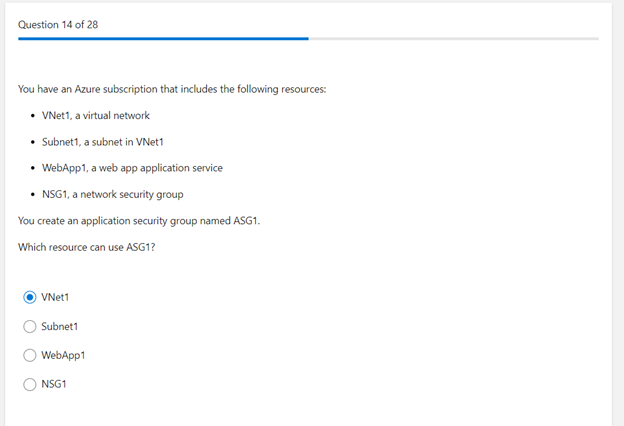Choose the Subnet1 radio option circle
Viewport: 624px width, 426px height.
point(29,326)
